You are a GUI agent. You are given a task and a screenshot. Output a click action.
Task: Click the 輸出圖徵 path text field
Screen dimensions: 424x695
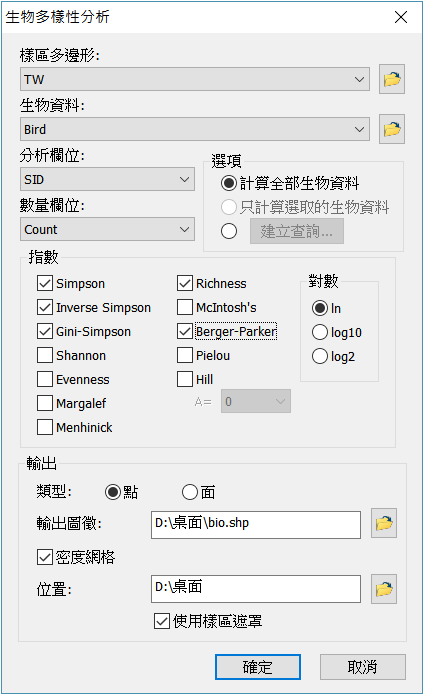[256, 525]
